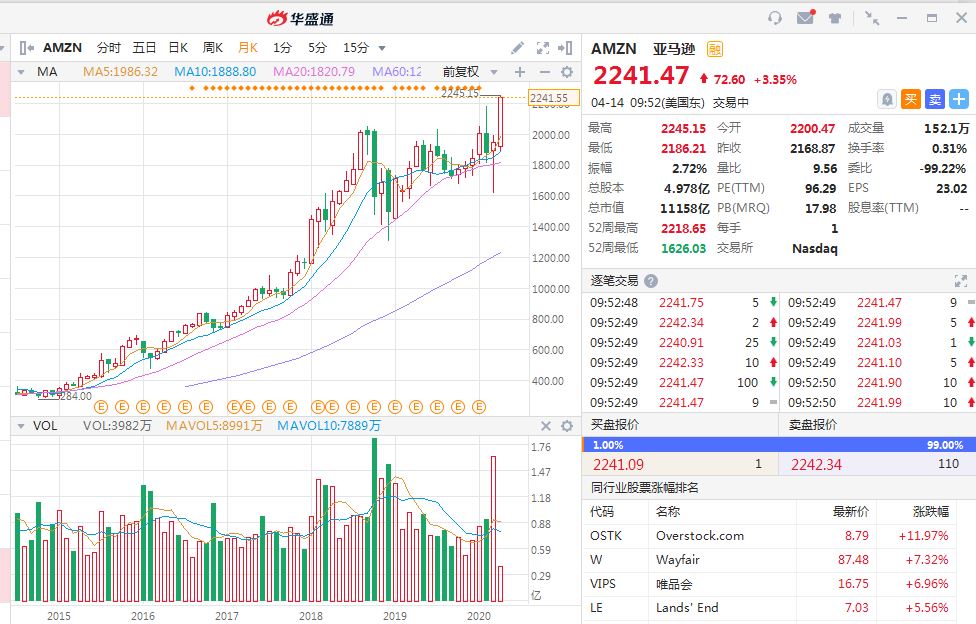Click the bid-ask ratio bar
The height and width of the screenshot is (624, 976).
click(778, 445)
